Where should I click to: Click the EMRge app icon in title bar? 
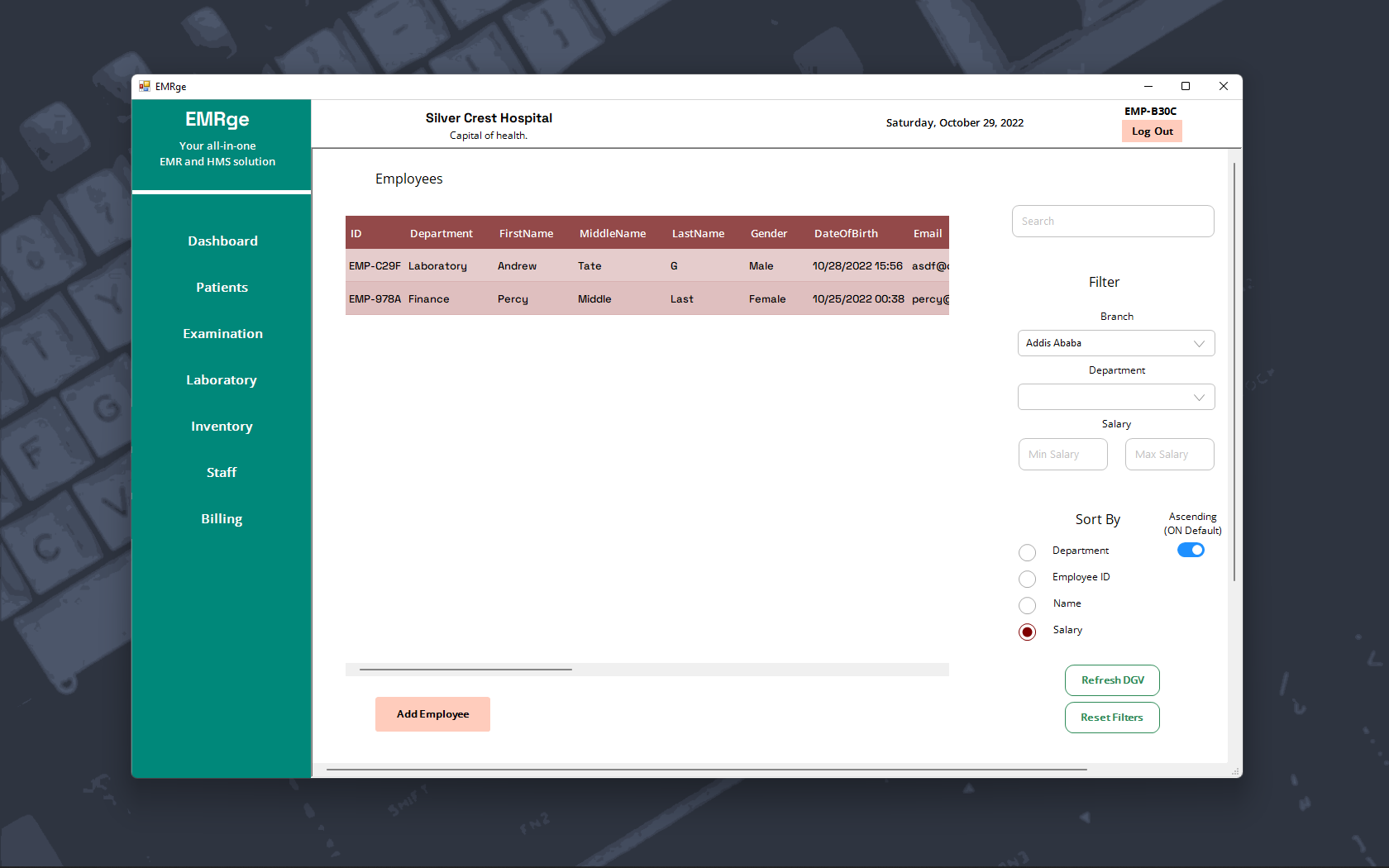145,86
